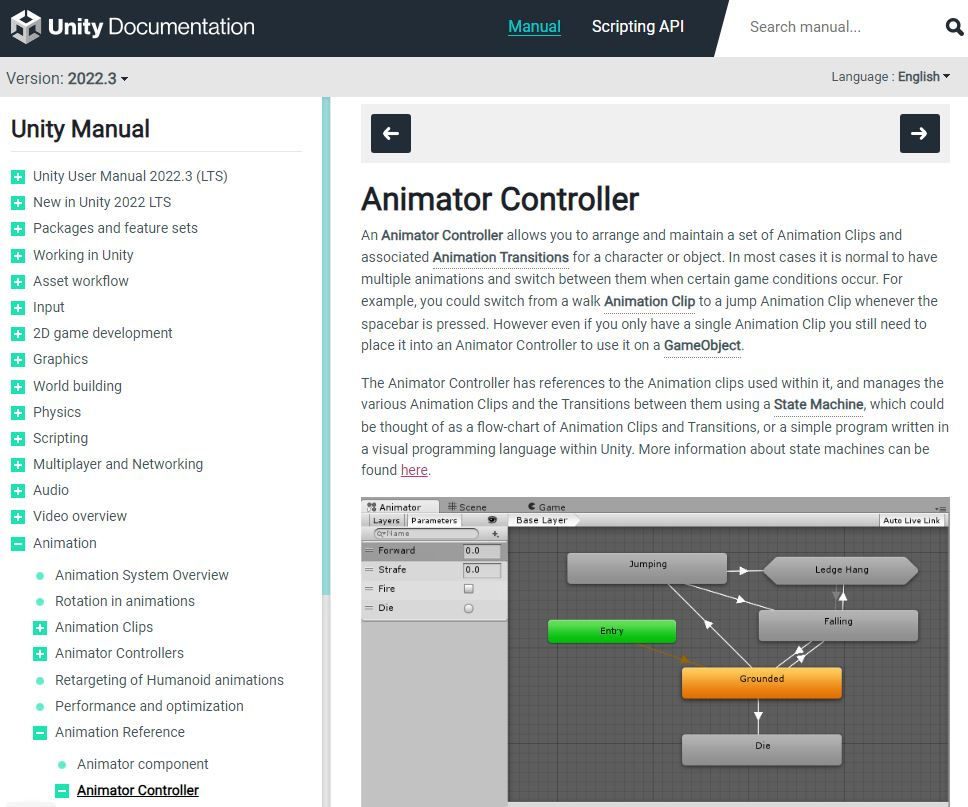This screenshot has width=968, height=807.
Task: Click the plus icon to add a new parameter
Action: pos(495,535)
